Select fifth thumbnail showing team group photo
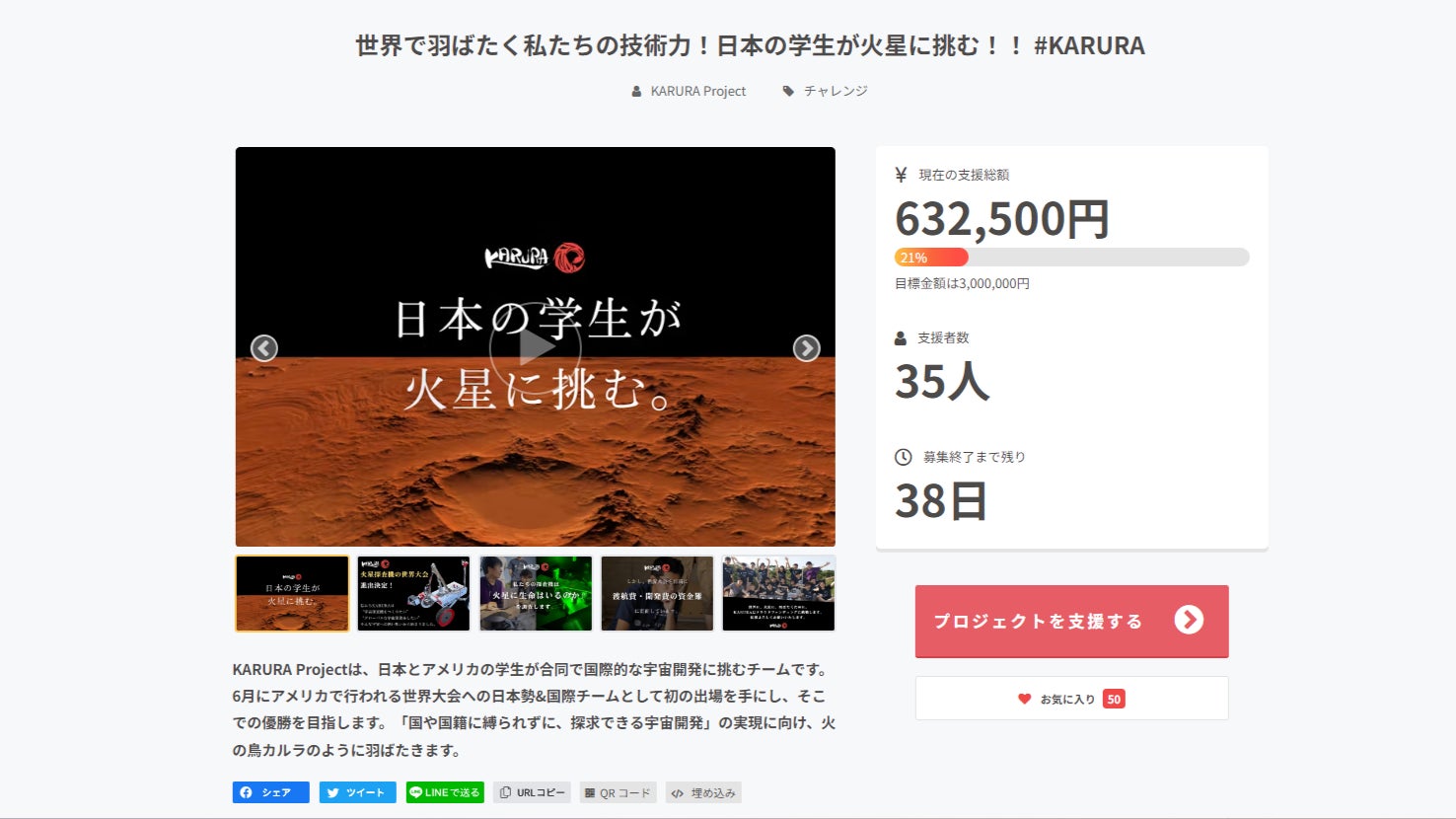Image resolution: width=1456 pixels, height=819 pixels. coord(778,593)
